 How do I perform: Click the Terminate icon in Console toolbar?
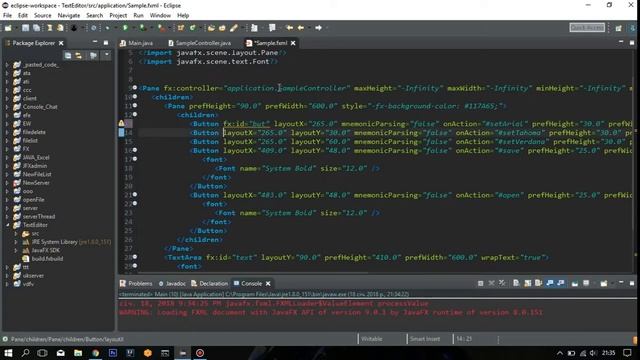point(480,283)
